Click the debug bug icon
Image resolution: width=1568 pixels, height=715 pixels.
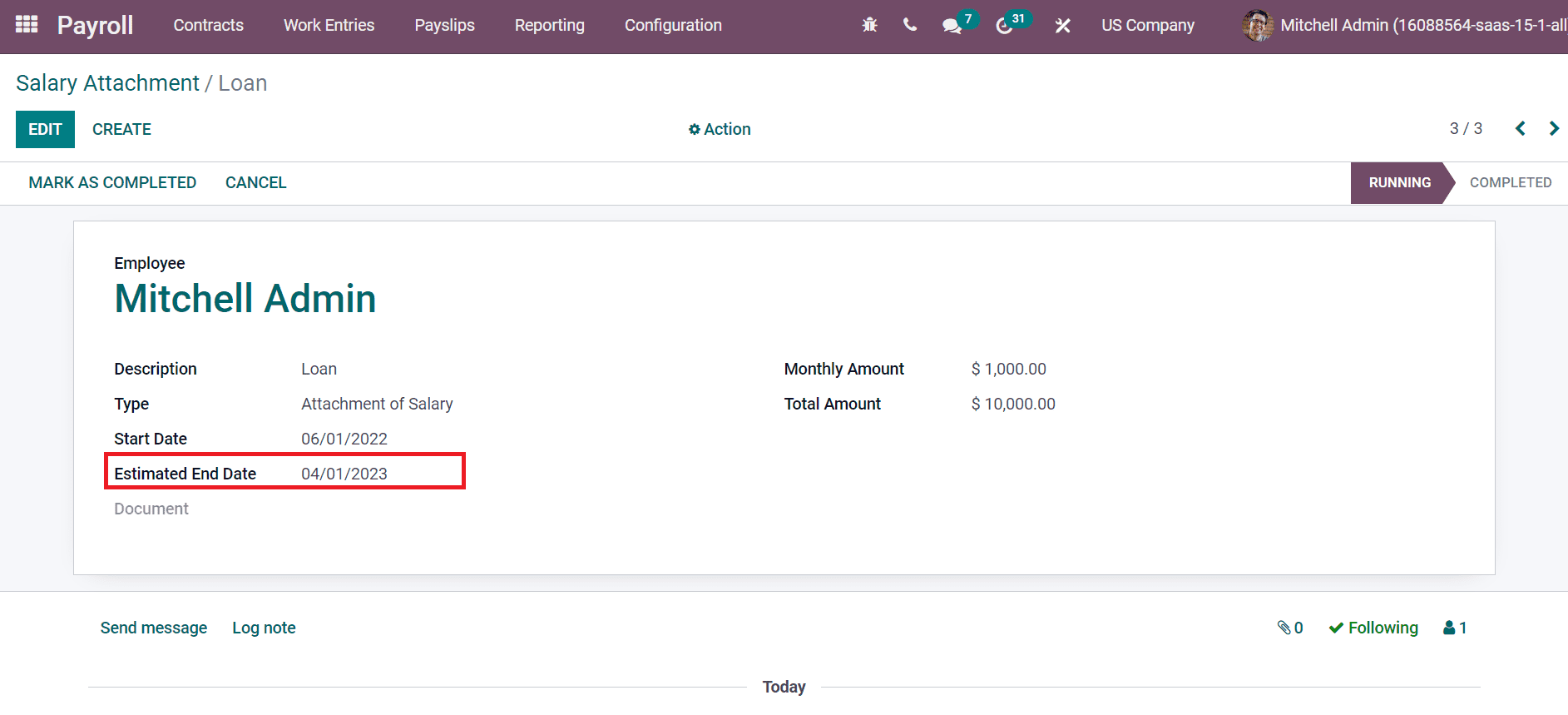click(x=869, y=25)
